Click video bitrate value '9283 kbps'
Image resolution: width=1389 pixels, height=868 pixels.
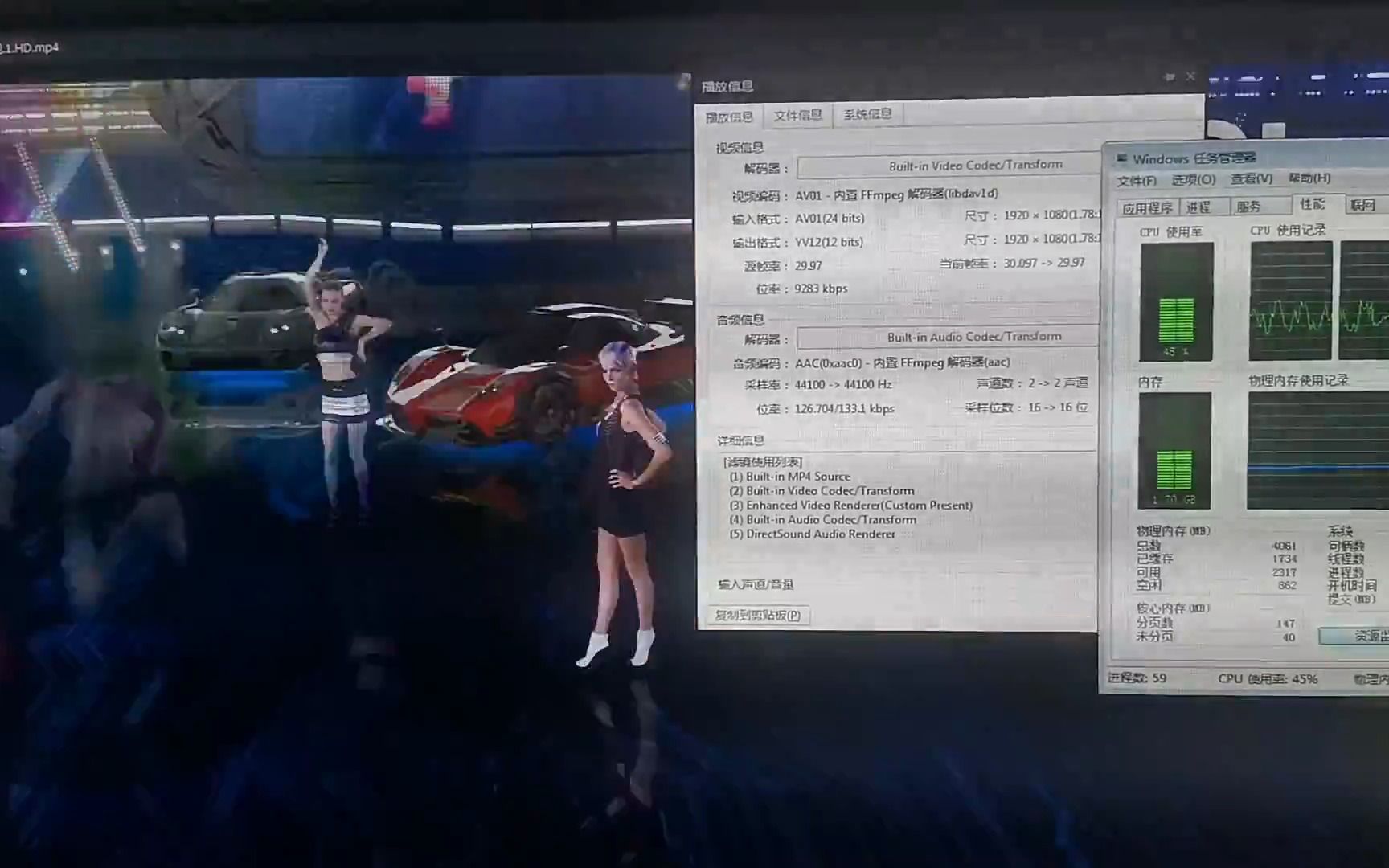click(821, 289)
